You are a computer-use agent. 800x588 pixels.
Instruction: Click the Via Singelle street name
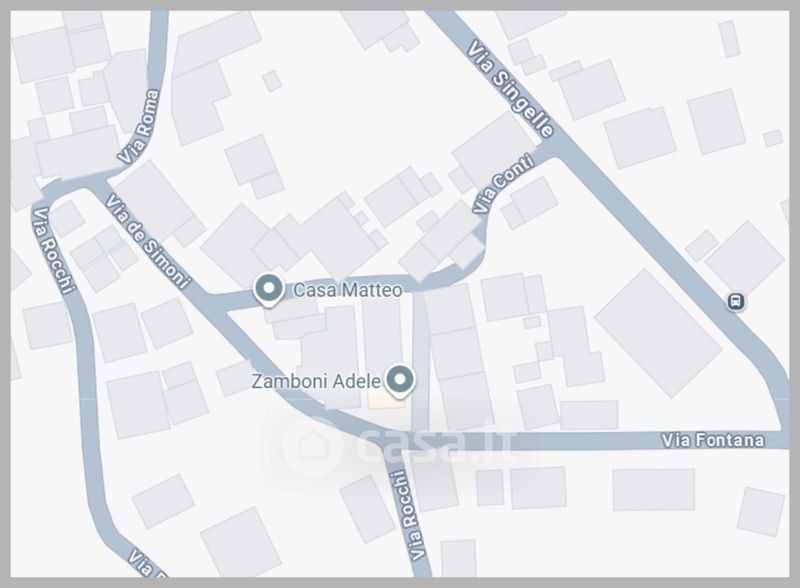click(x=511, y=89)
